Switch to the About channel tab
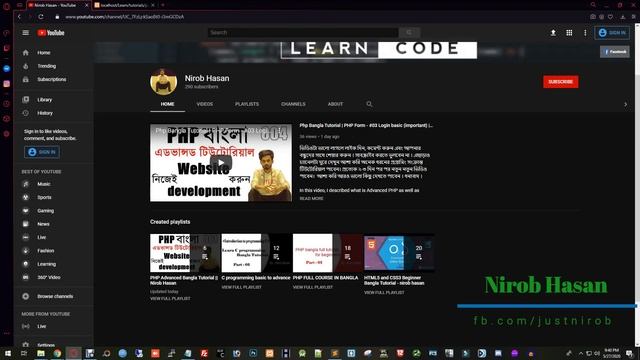 335,104
